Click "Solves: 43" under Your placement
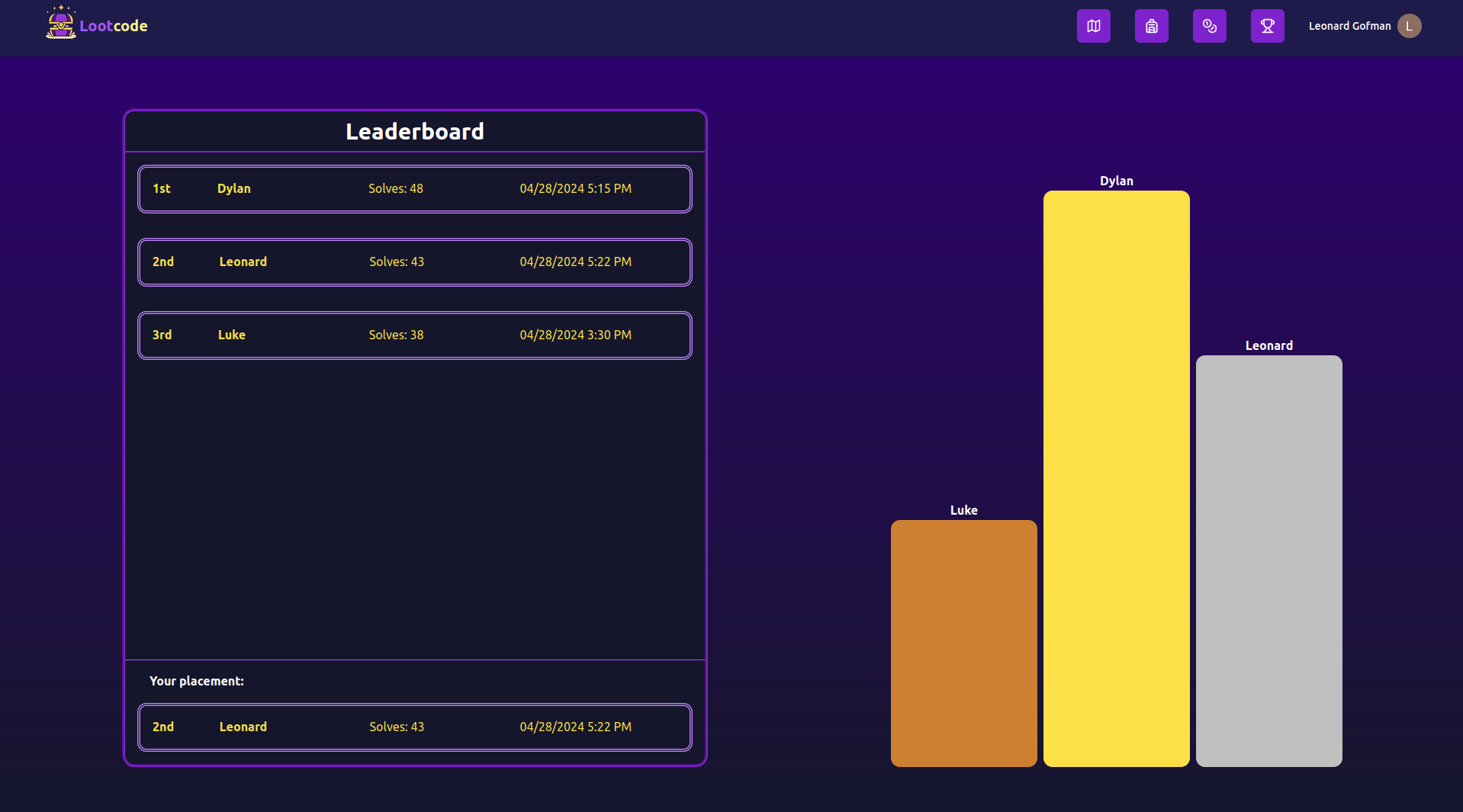The height and width of the screenshot is (812, 1463). coord(397,727)
